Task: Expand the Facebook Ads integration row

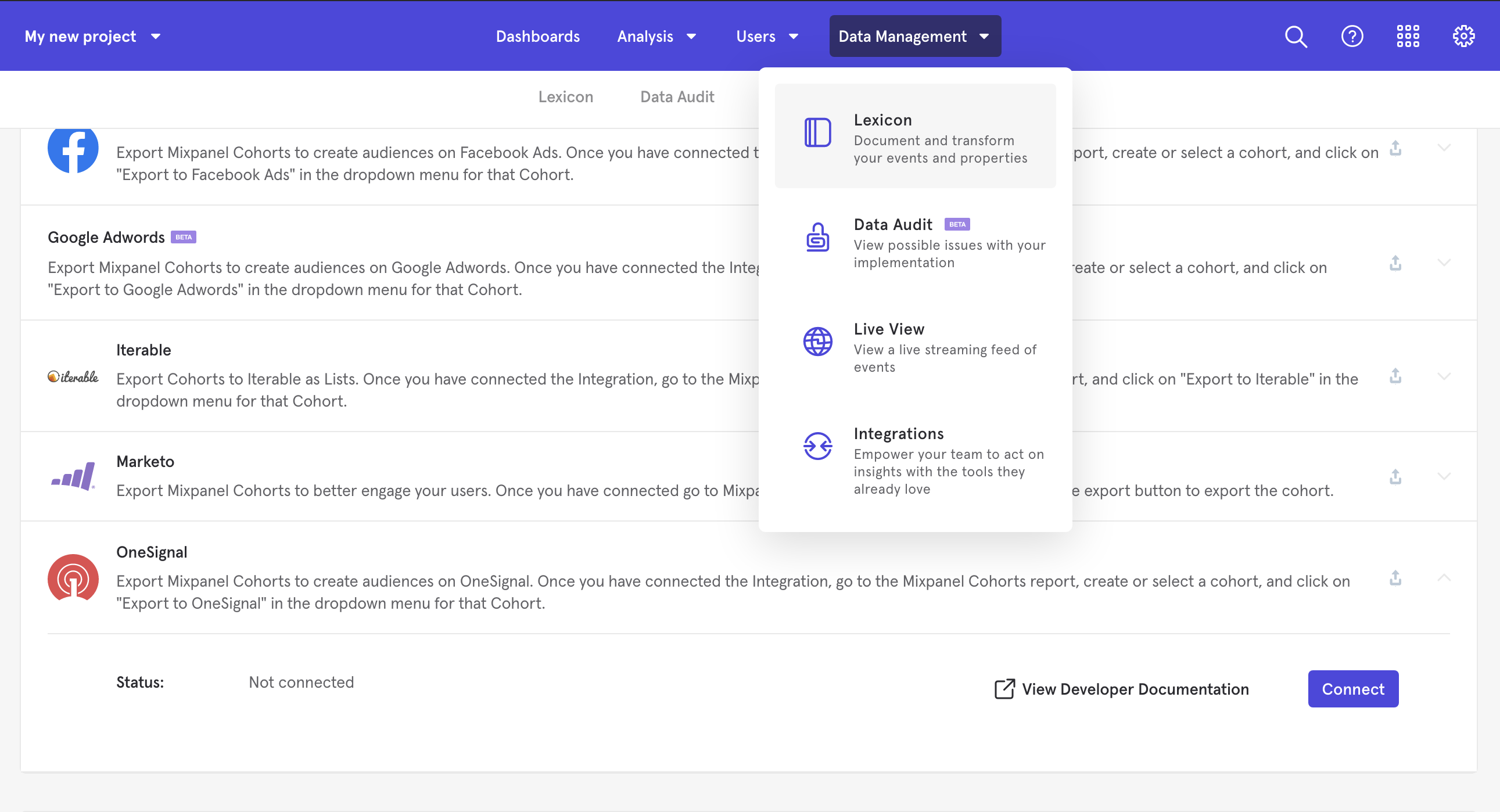Action: coord(1444,148)
